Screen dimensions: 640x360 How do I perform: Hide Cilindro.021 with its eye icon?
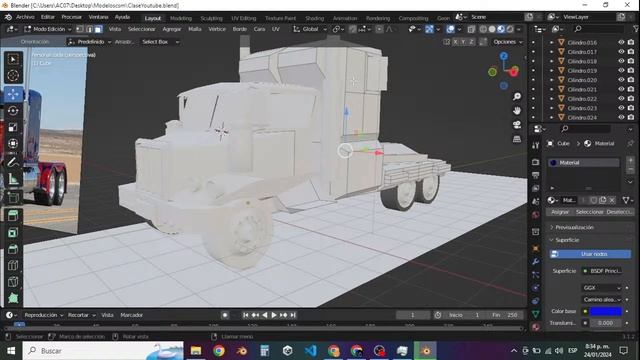point(621,89)
